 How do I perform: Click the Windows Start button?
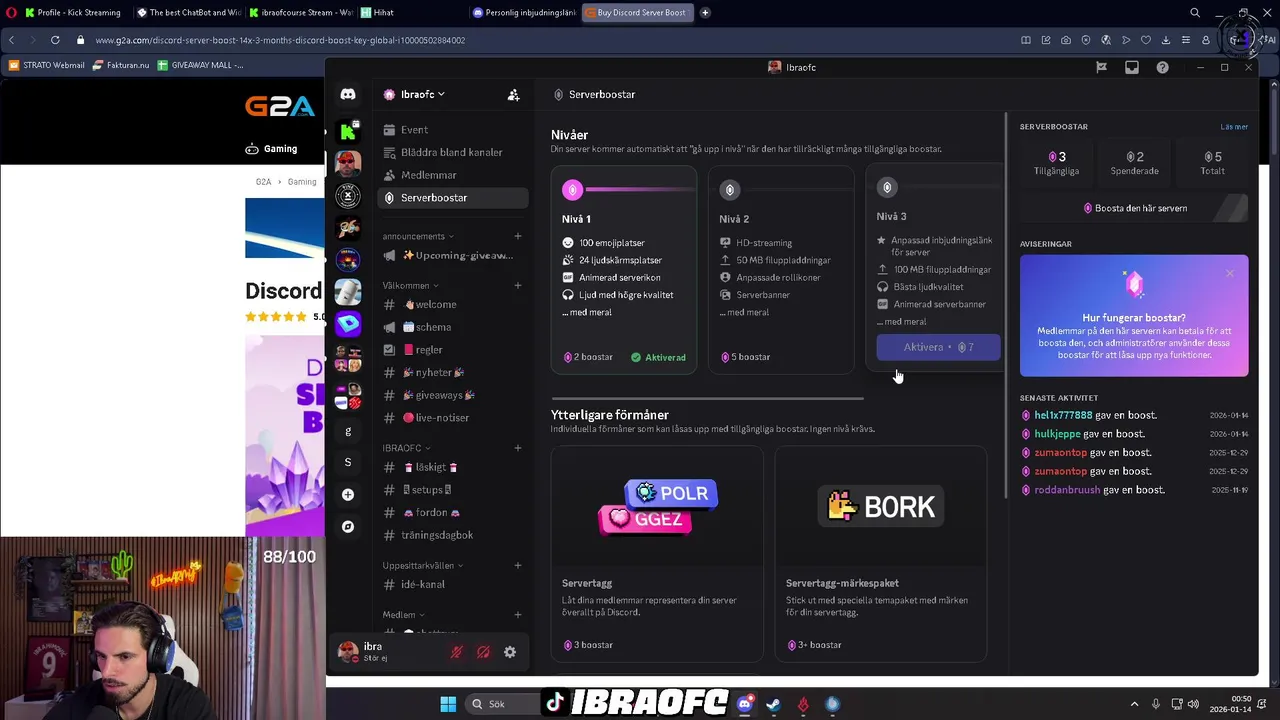click(x=448, y=704)
